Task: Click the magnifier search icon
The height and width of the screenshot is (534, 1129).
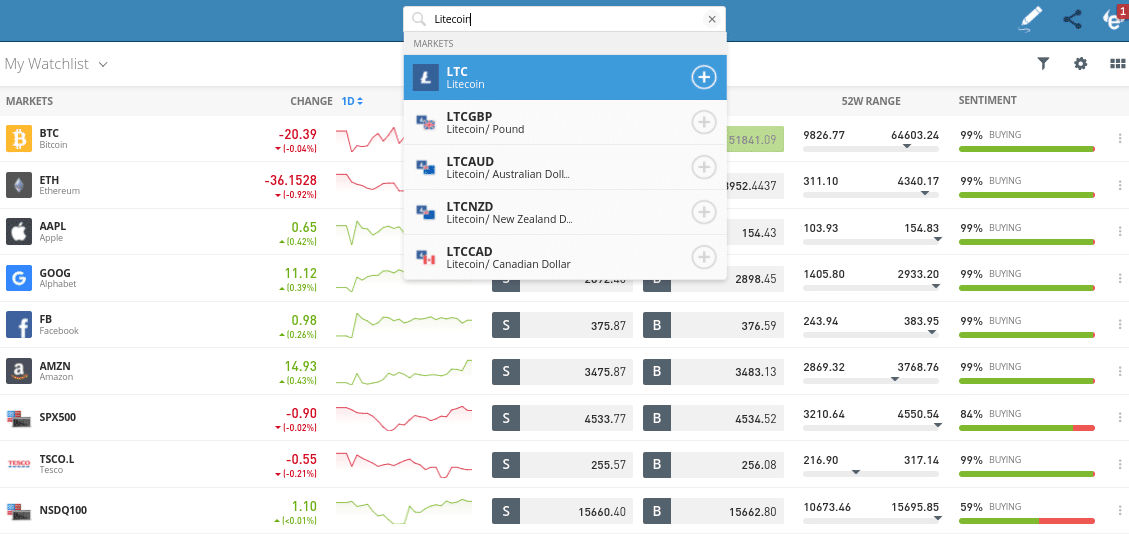Action: coord(418,19)
